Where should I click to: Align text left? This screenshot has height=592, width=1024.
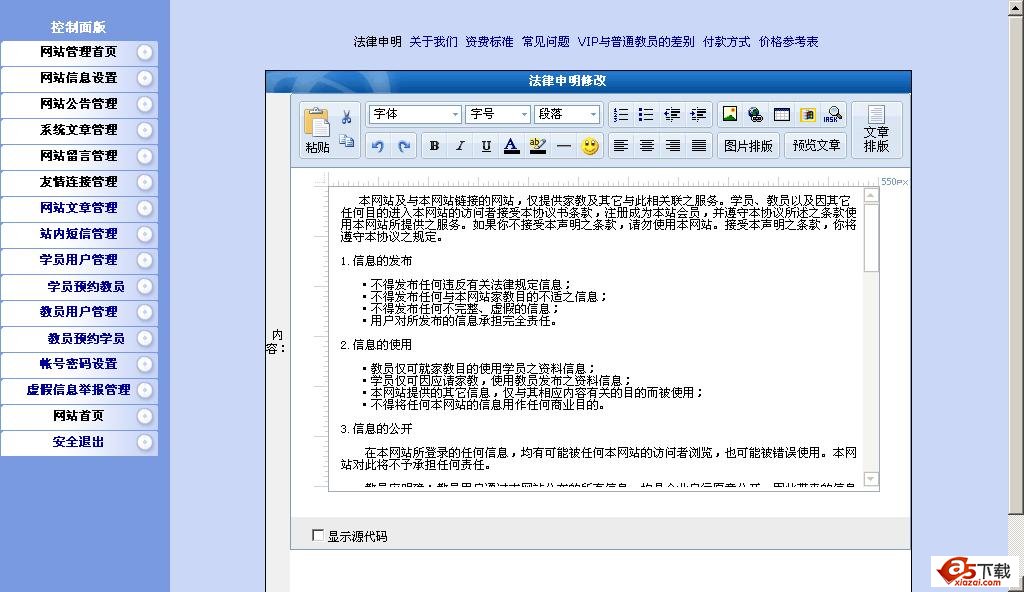tap(620, 146)
